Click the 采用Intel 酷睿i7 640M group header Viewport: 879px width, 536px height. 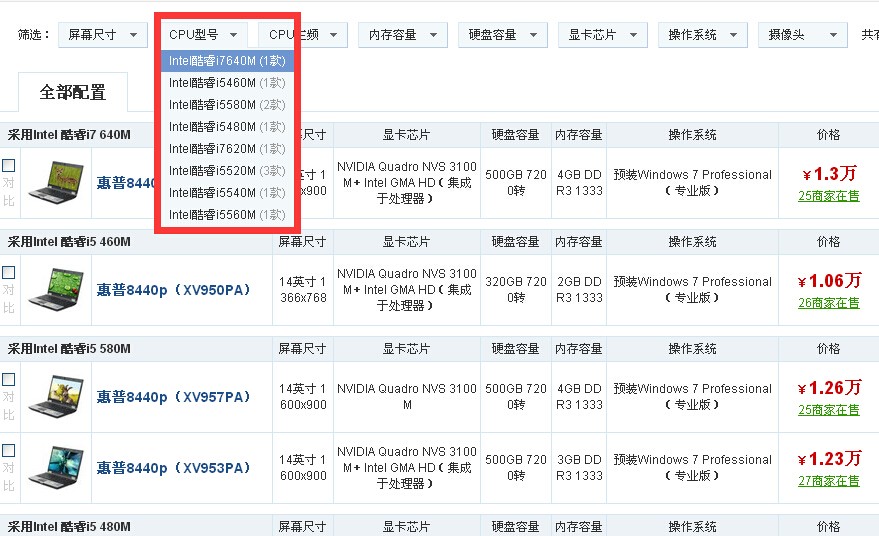coord(69,135)
